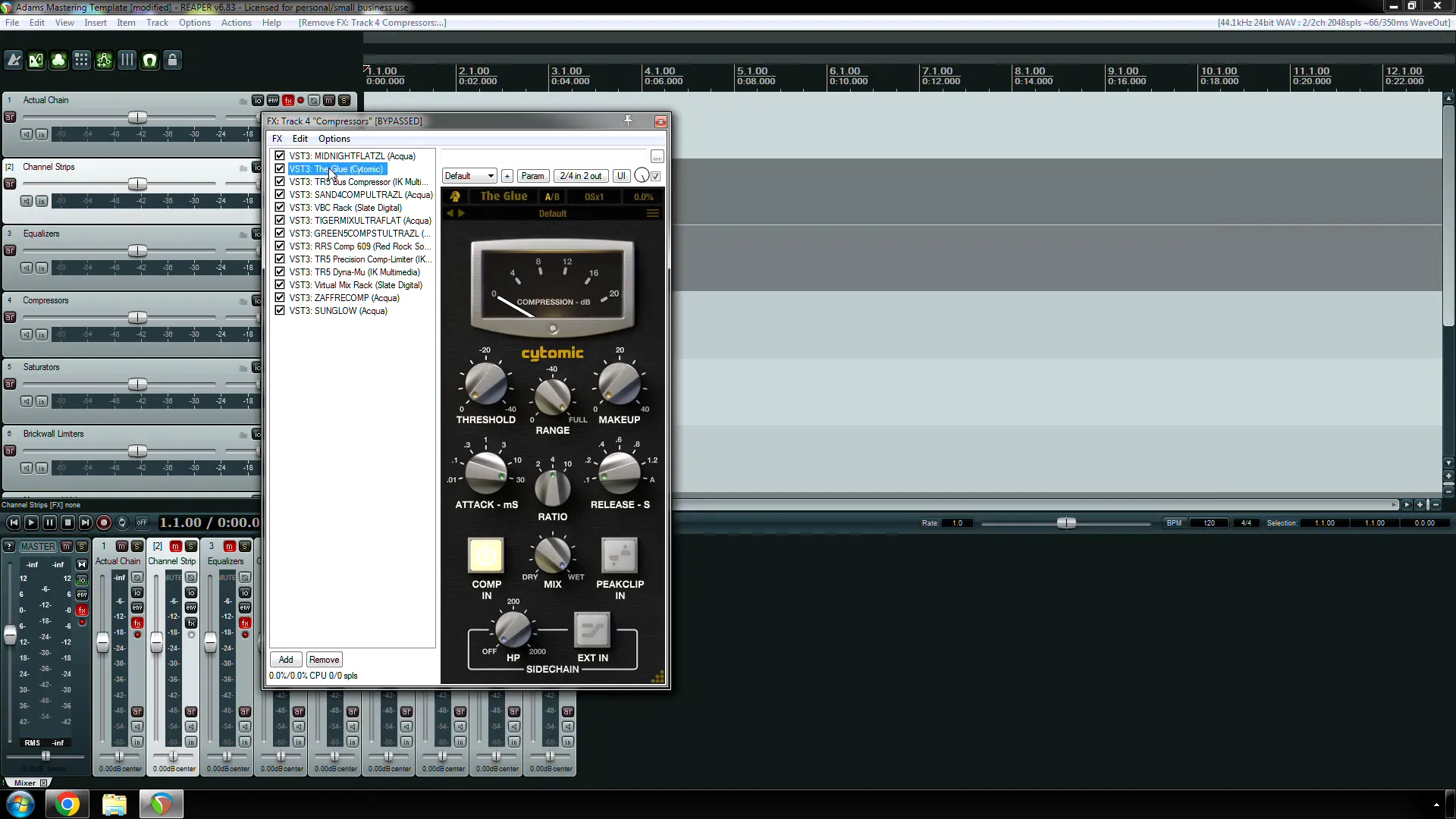
Task: Click Remove button in the FX chain
Action: 325,660
